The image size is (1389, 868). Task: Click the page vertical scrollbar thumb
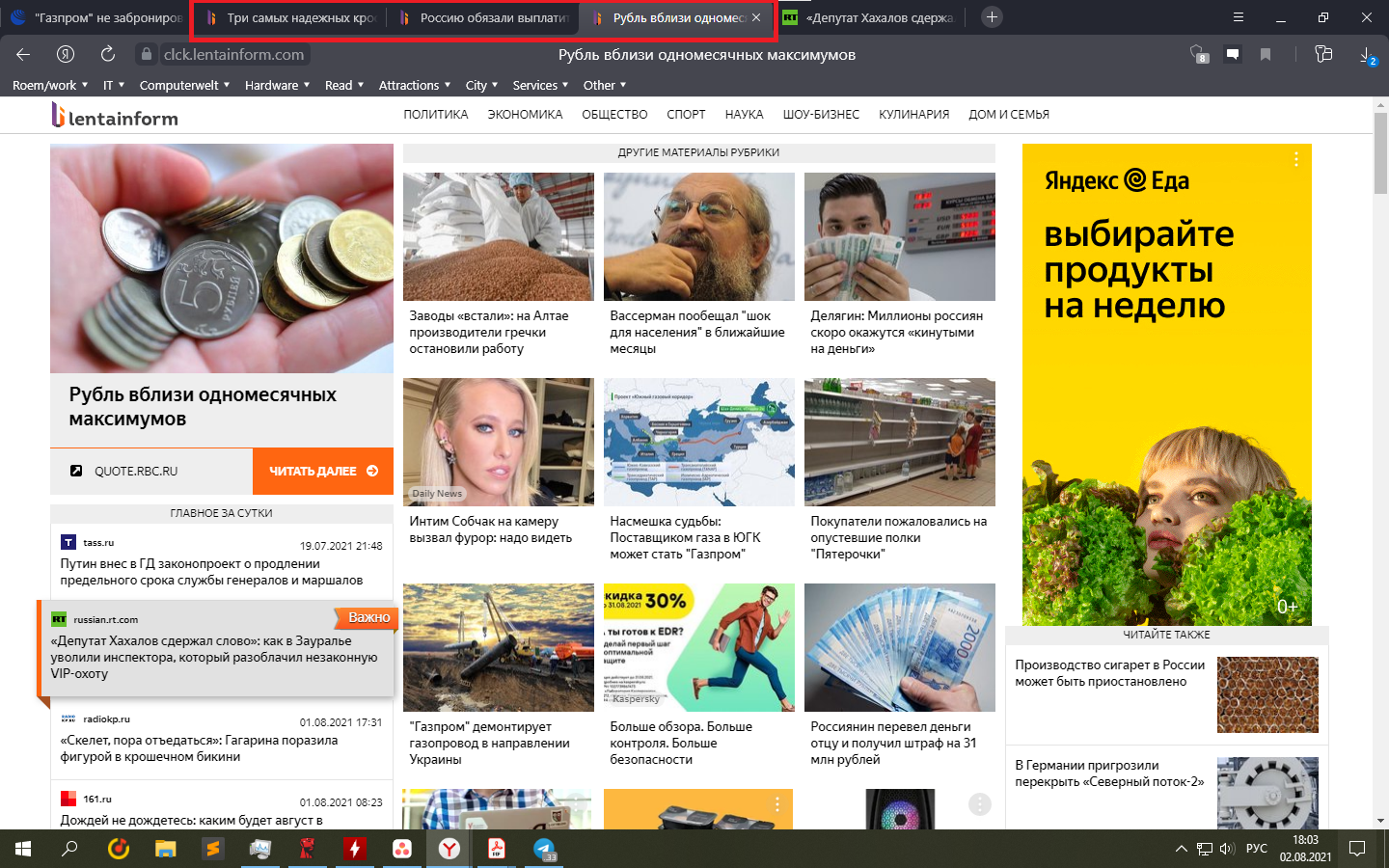[x=1380, y=152]
